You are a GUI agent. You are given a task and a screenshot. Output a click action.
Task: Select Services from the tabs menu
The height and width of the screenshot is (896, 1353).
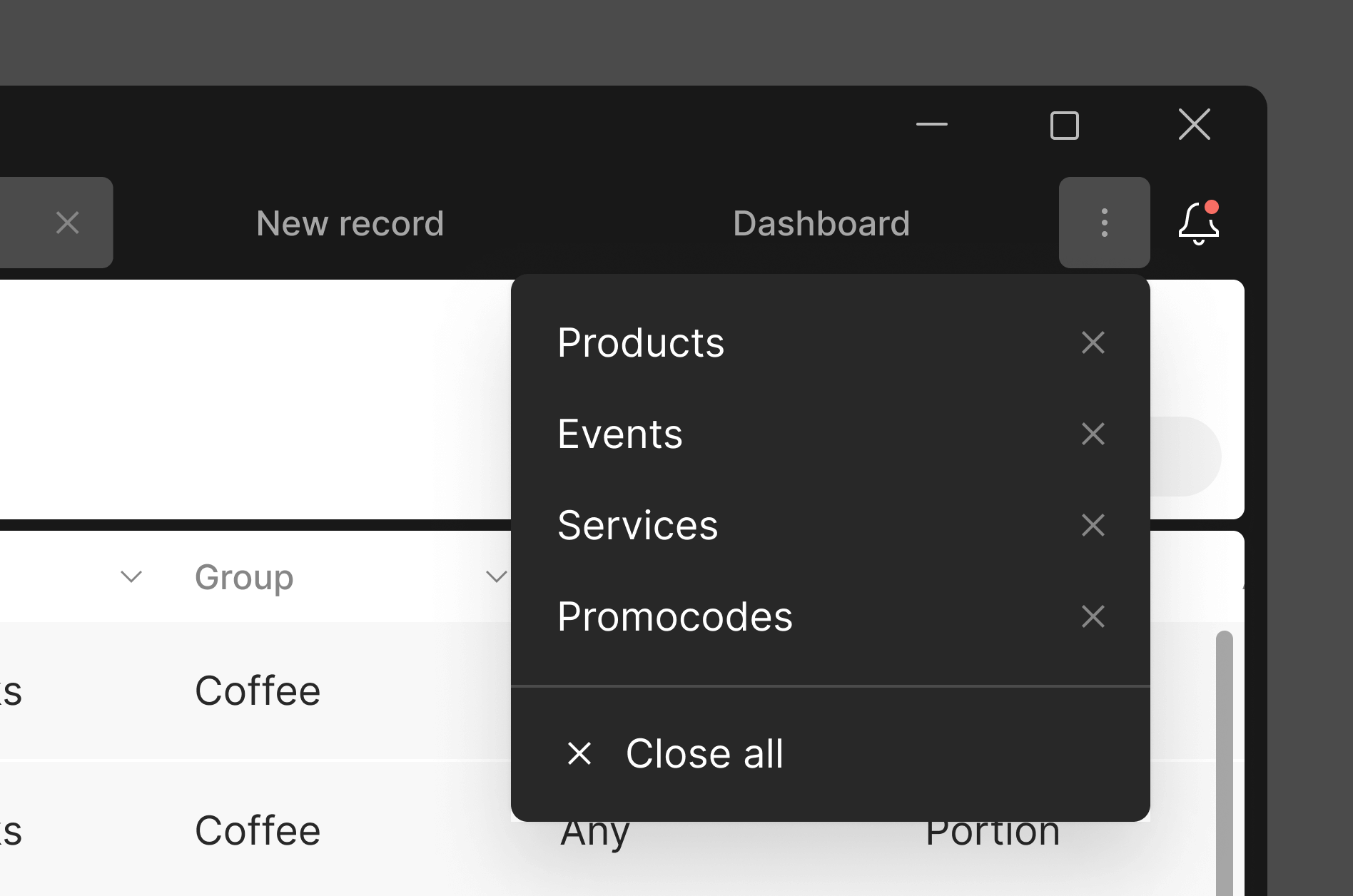pos(637,525)
